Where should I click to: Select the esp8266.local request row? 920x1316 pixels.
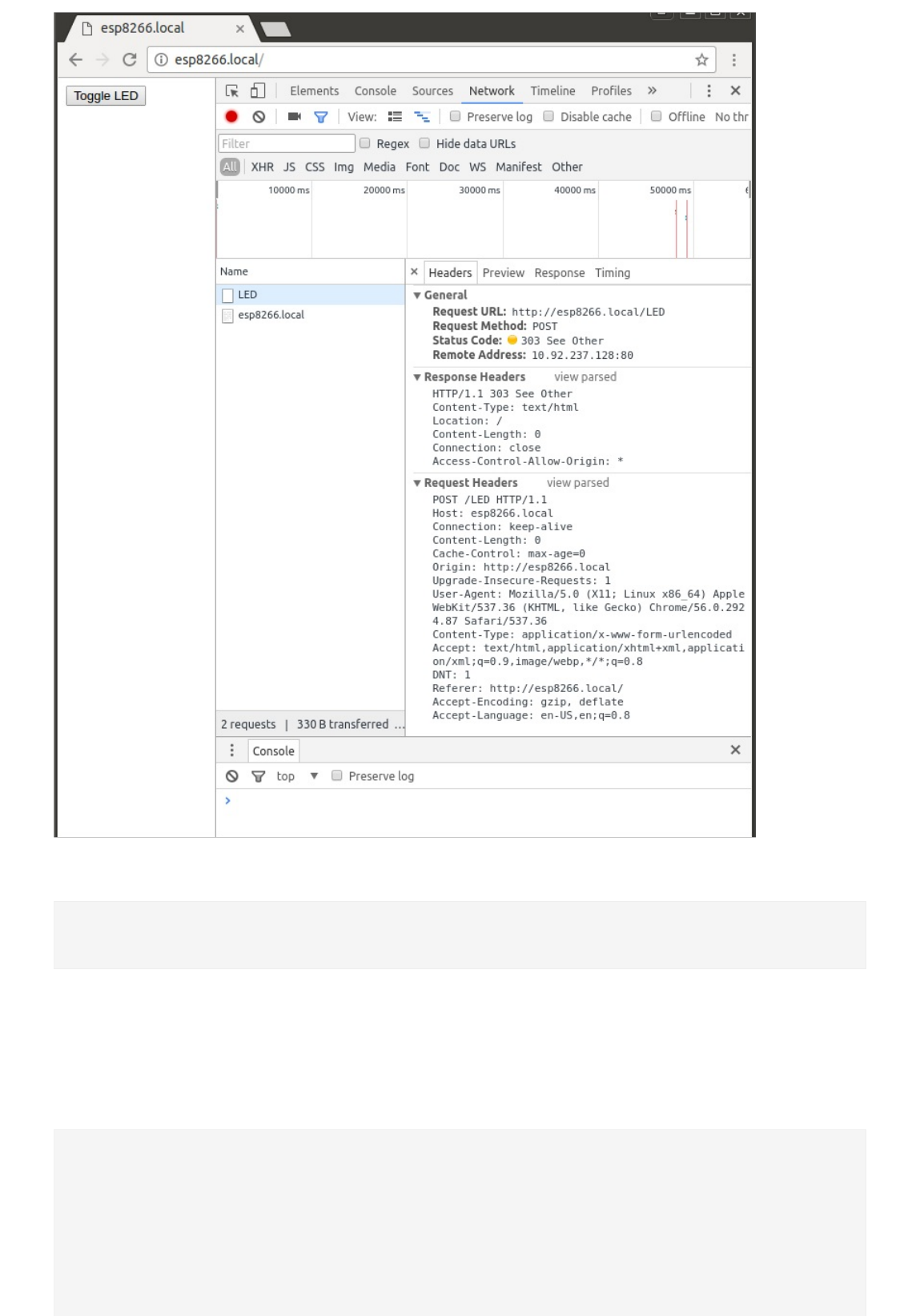point(311,316)
